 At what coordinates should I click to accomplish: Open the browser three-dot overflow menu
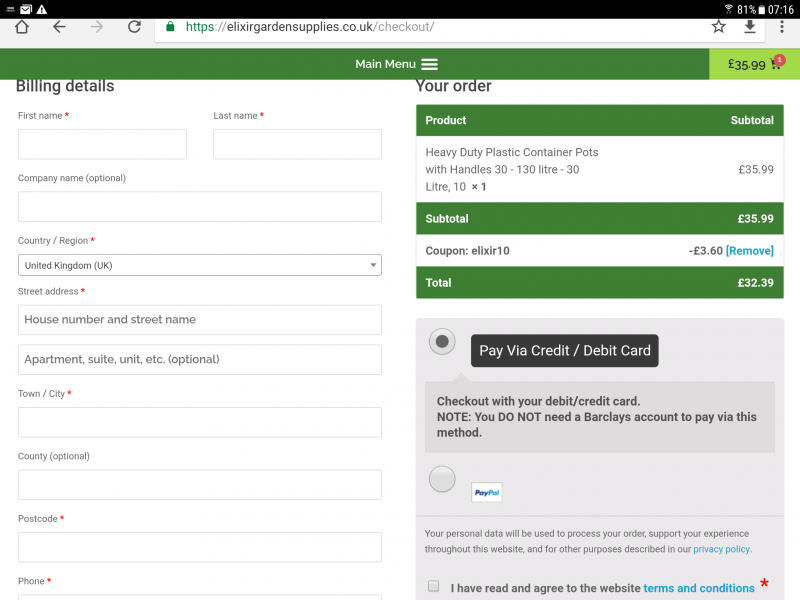click(782, 27)
